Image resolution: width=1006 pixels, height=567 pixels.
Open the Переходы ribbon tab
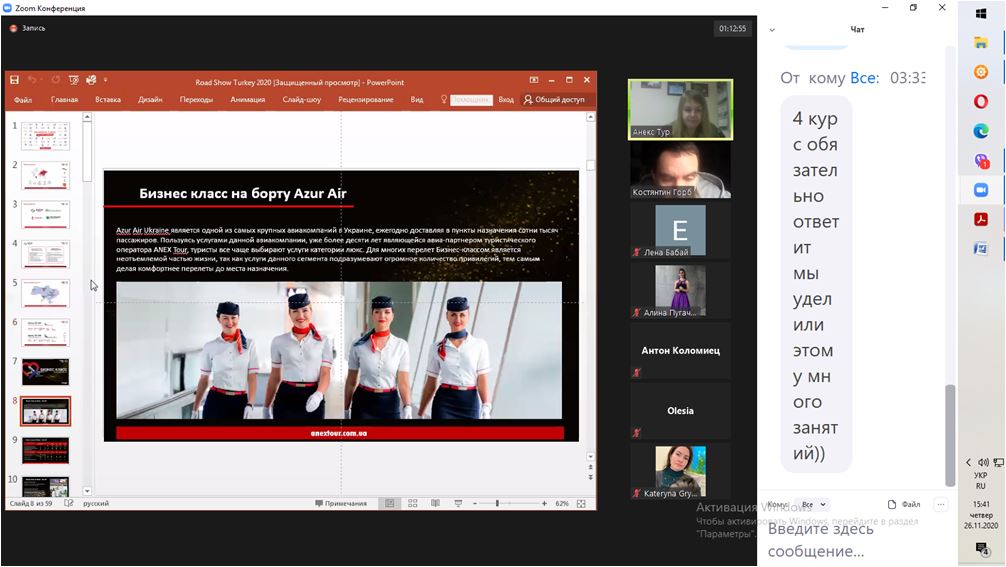coord(196,99)
